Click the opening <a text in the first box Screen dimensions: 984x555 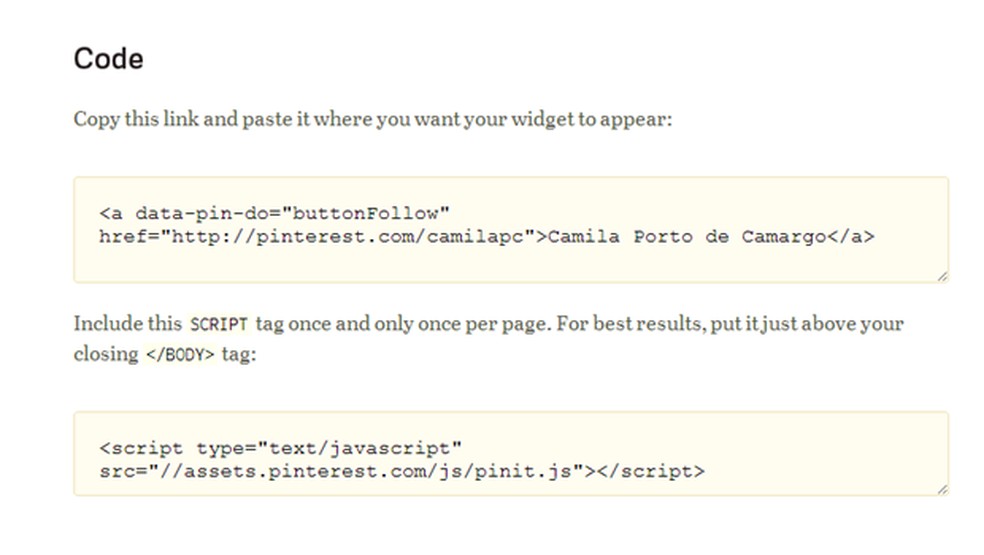(x=112, y=212)
